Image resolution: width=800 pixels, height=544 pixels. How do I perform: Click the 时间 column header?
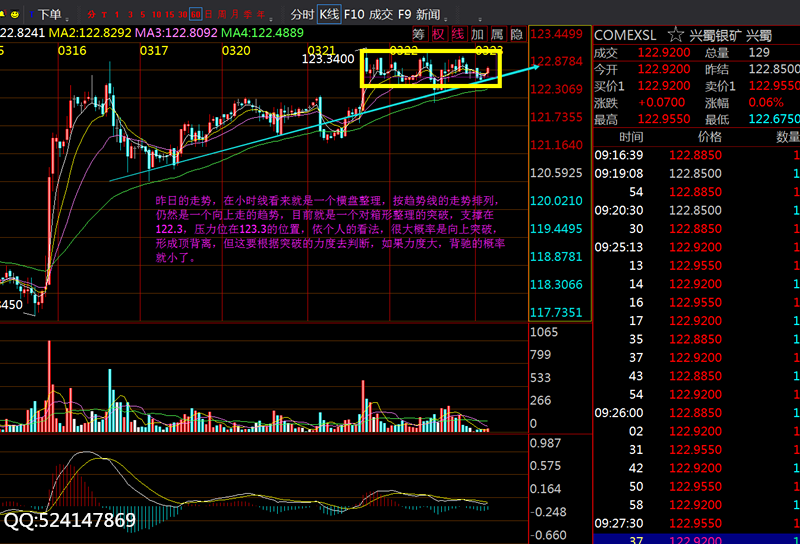tap(631, 137)
